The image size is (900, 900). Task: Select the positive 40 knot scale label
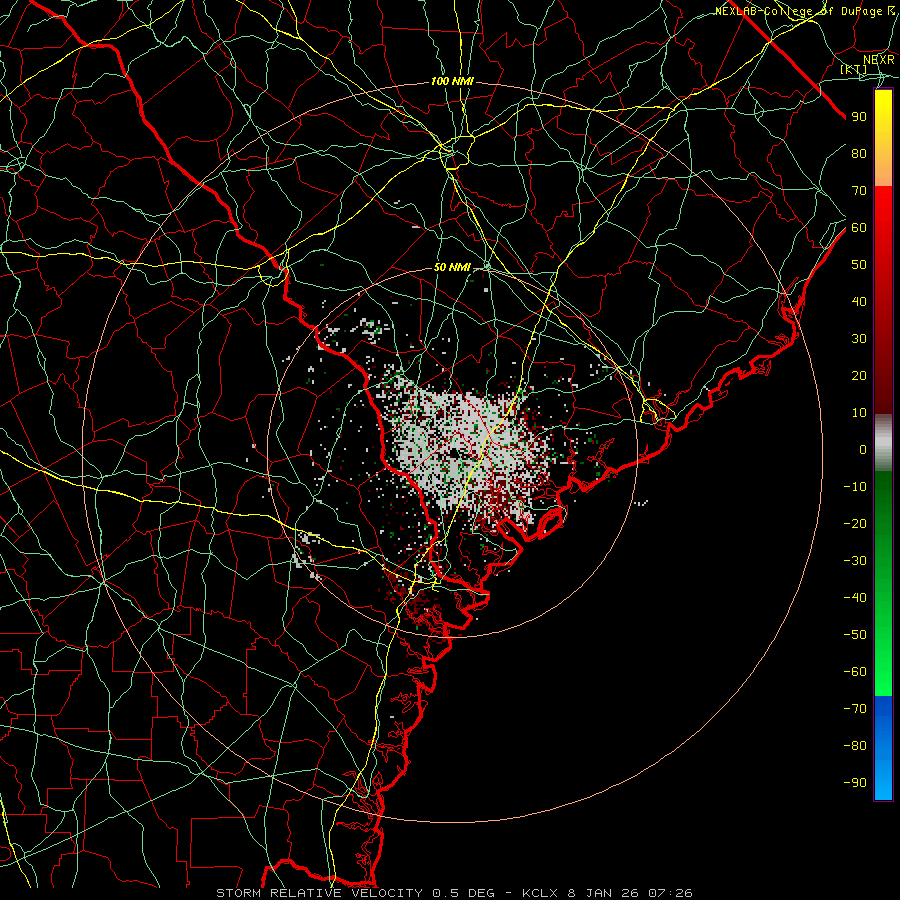point(859,302)
